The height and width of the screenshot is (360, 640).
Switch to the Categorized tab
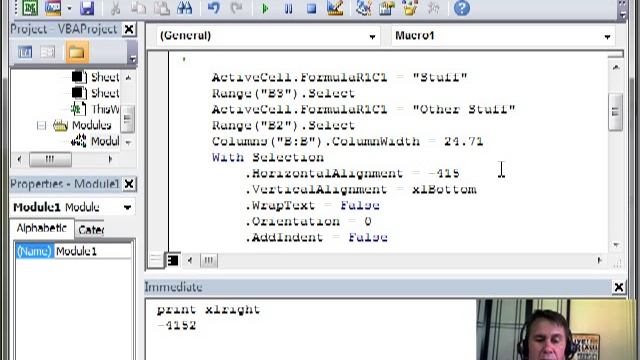tap(91, 230)
